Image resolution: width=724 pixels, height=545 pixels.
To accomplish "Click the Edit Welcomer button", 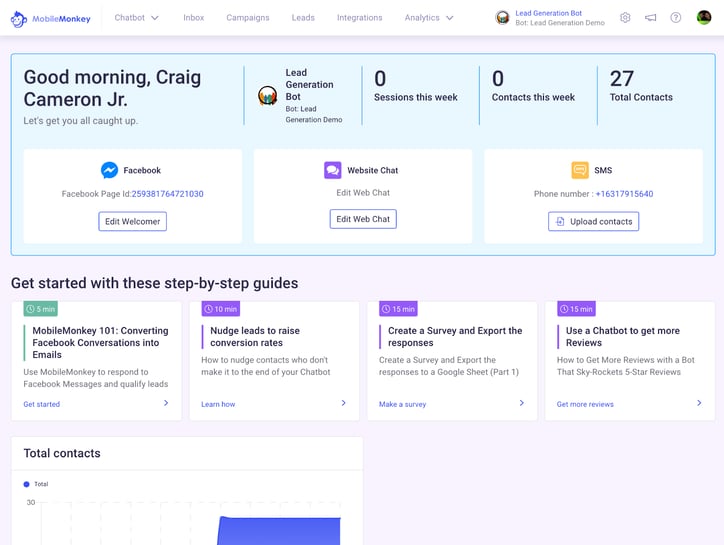I will pyautogui.click(x=133, y=221).
